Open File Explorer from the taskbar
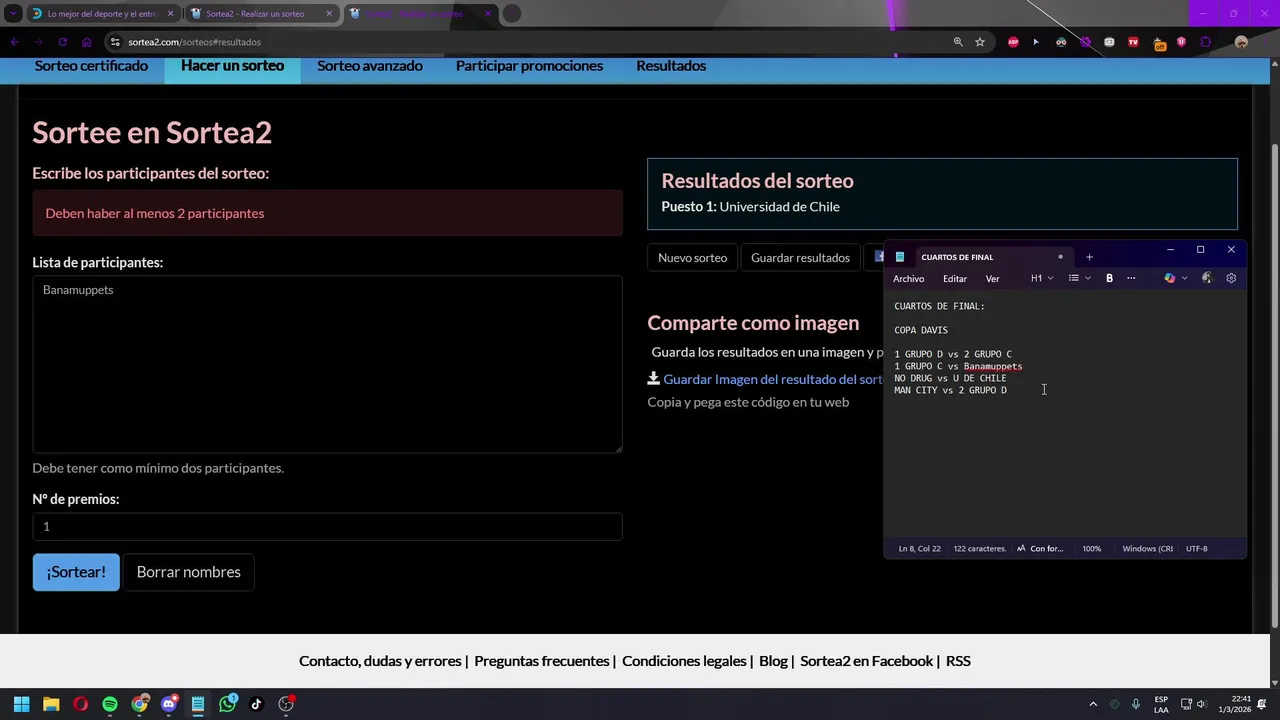Screen dimensions: 1280x720 point(51,704)
